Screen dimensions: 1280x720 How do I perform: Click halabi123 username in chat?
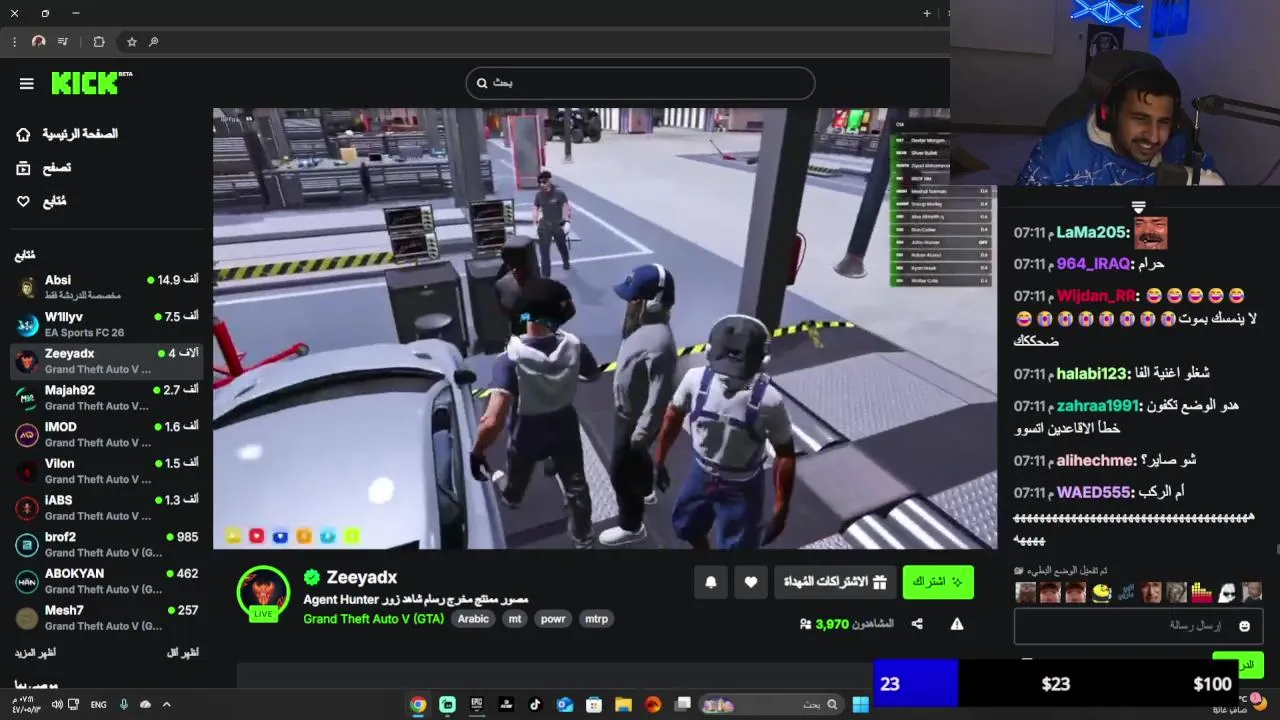pyautogui.click(x=1092, y=373)
